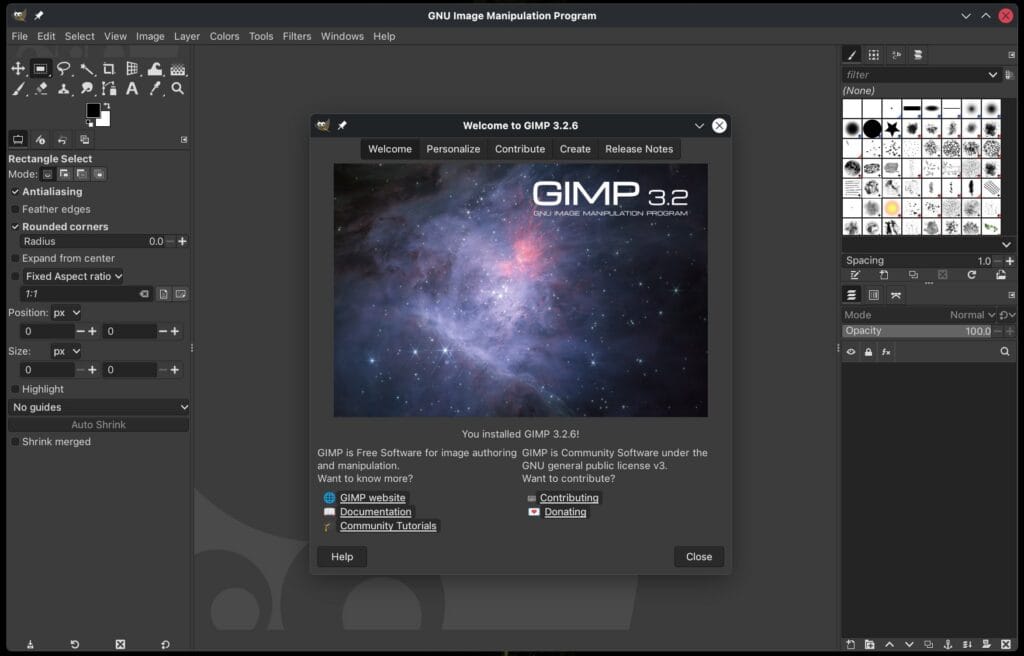
Task: Open the Size unit px dropdown
Action: tap(66, 352)
